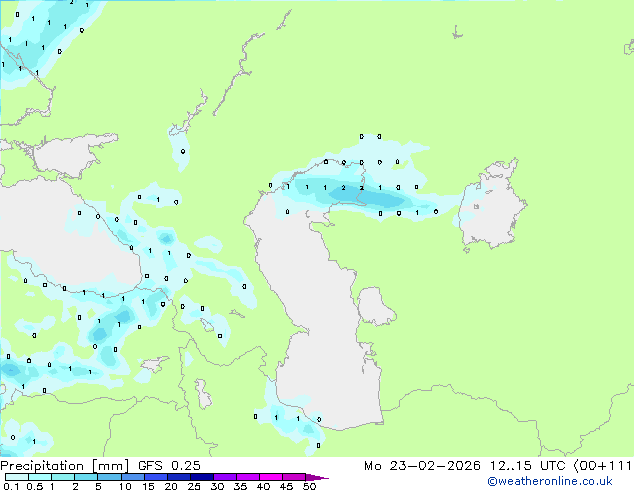
Task: Click the 10 to 15 mm legend swatch
Action: pos(132,477)
